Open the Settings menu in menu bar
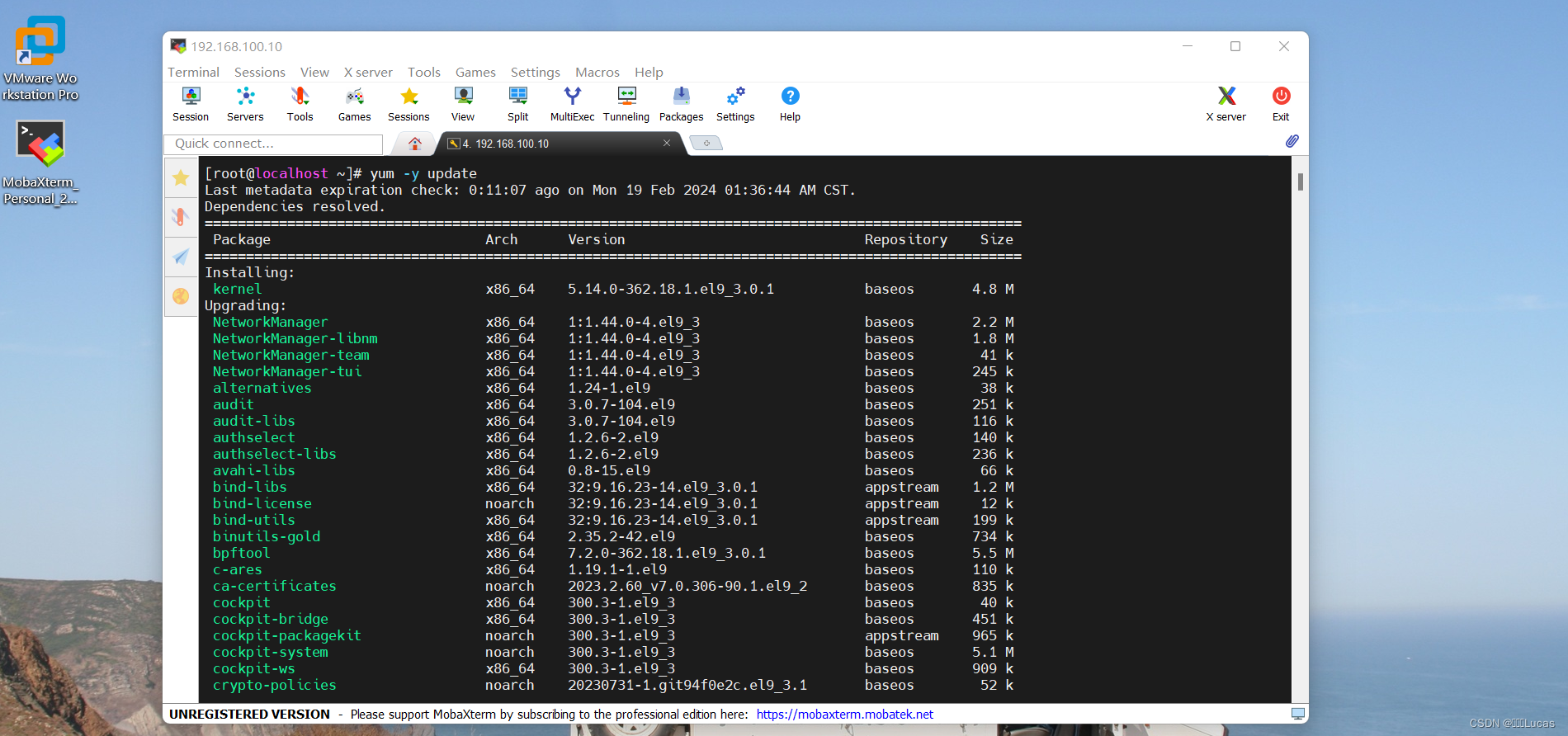The image size is (1568, 736). (x=536, y=73)
